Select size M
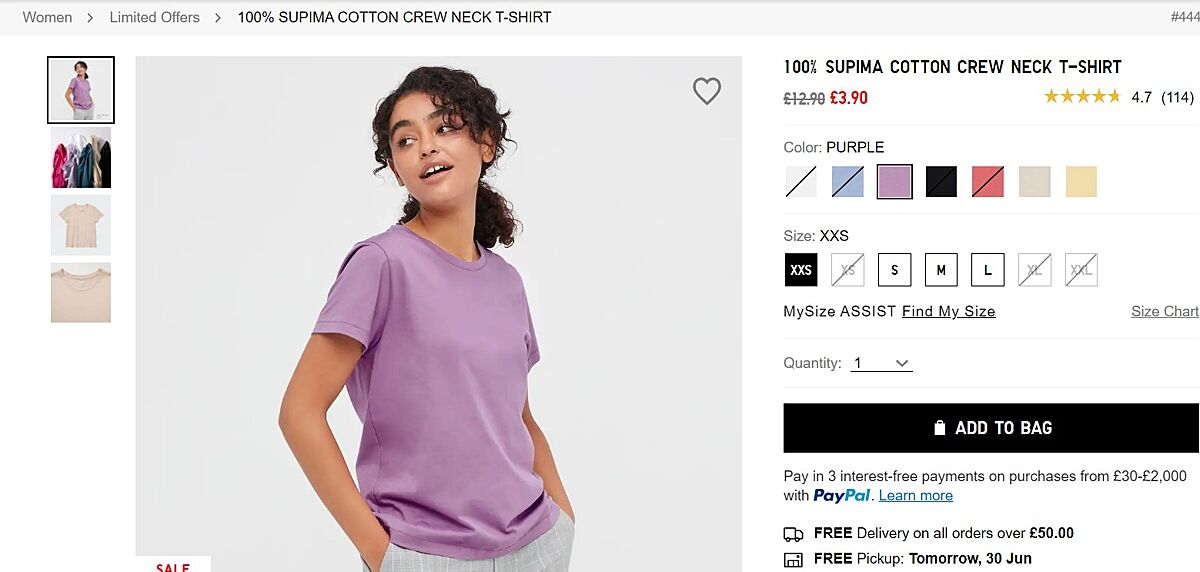Screen dimensions: 1200x572 [941, 270]
